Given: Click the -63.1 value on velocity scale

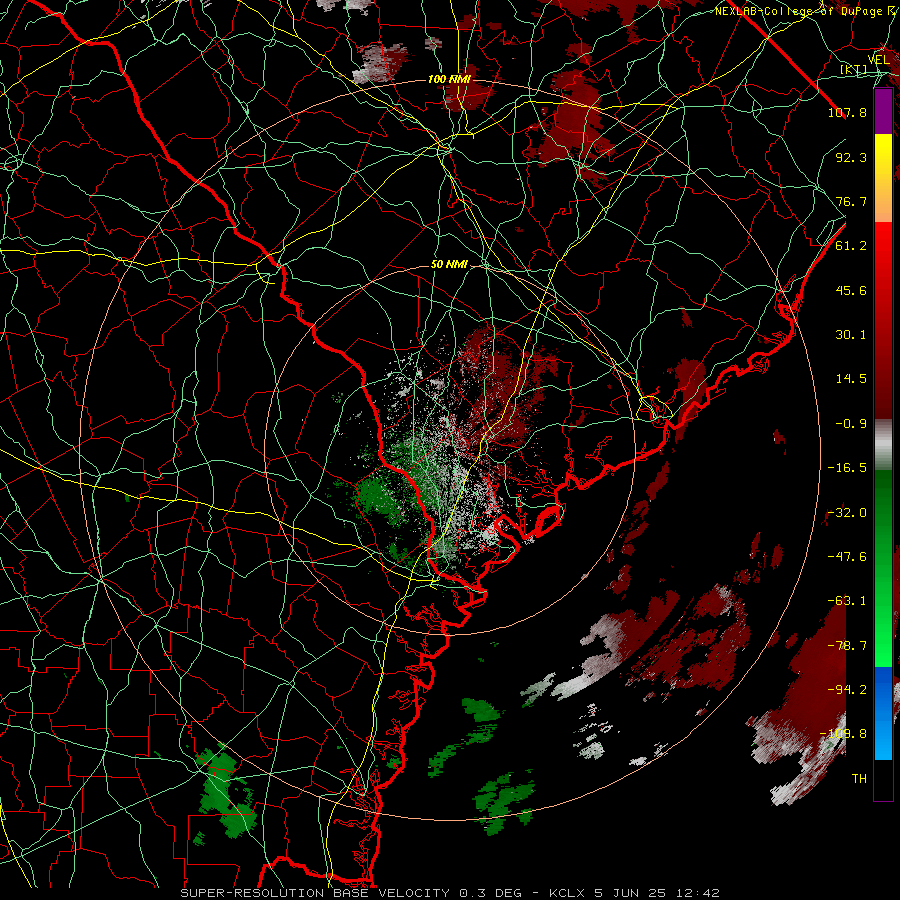Looking at the screenshot, I should pos(847,601).
